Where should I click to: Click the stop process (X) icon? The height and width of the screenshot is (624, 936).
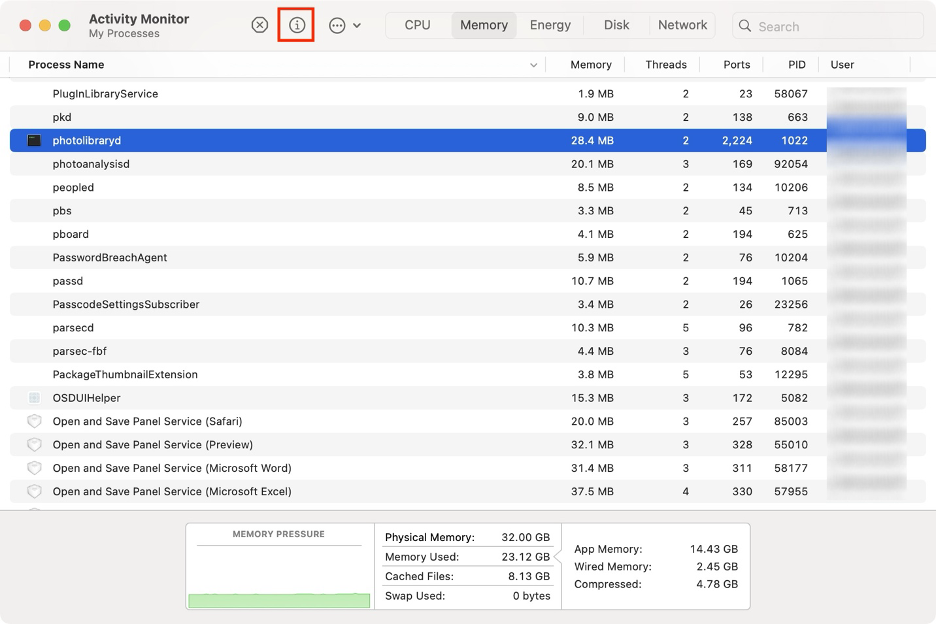tap(259, 25)
